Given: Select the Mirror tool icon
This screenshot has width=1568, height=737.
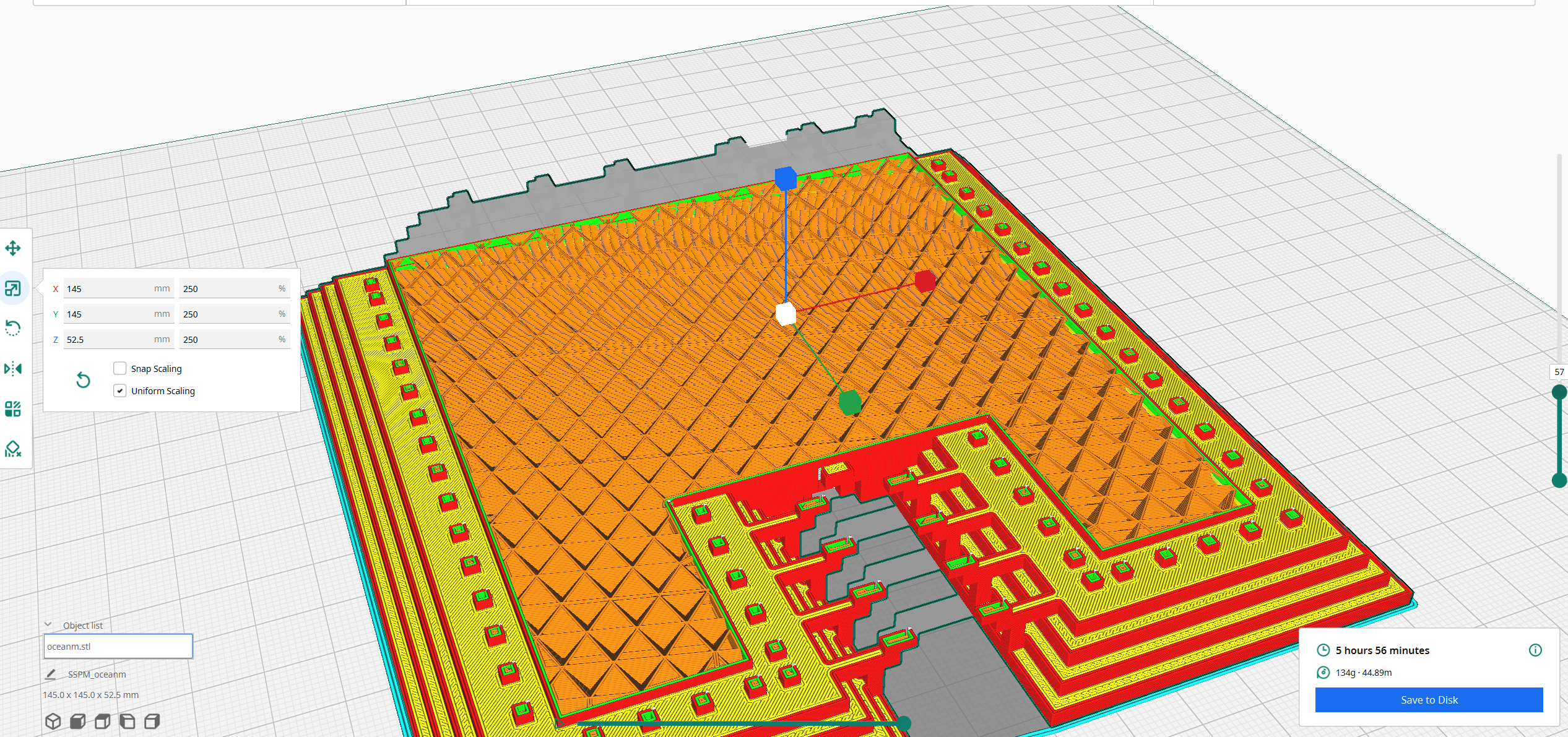Looking at the screenshot, I should point(13,369).
